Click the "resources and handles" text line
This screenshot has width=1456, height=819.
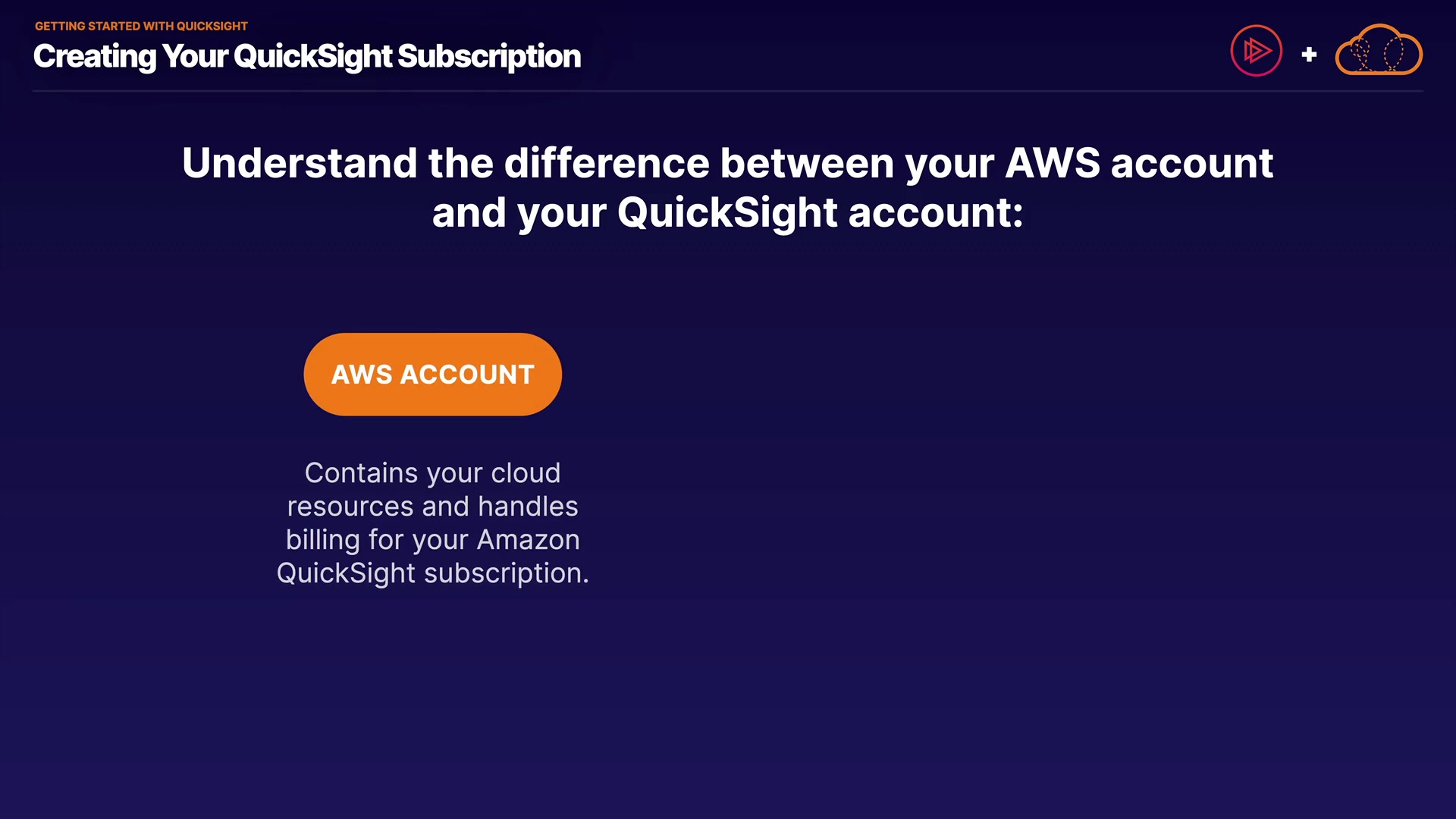[432, 507]
